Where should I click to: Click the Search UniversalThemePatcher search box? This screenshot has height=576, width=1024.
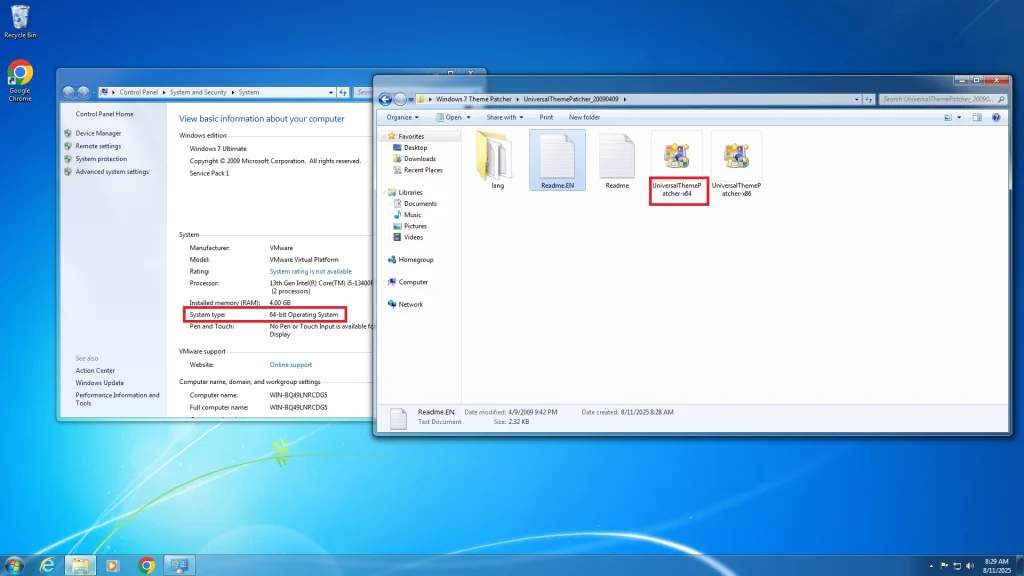pyautogui.click(x=942, y=99)
